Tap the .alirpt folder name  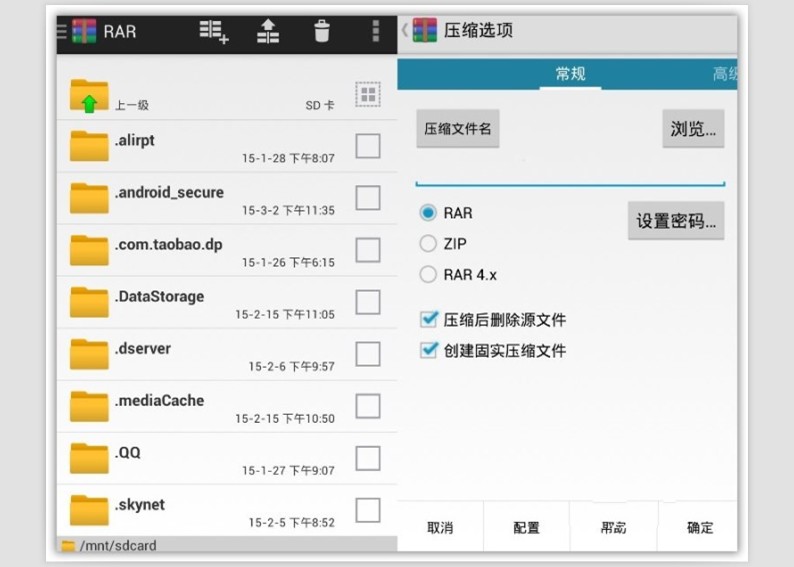(135, 140)
